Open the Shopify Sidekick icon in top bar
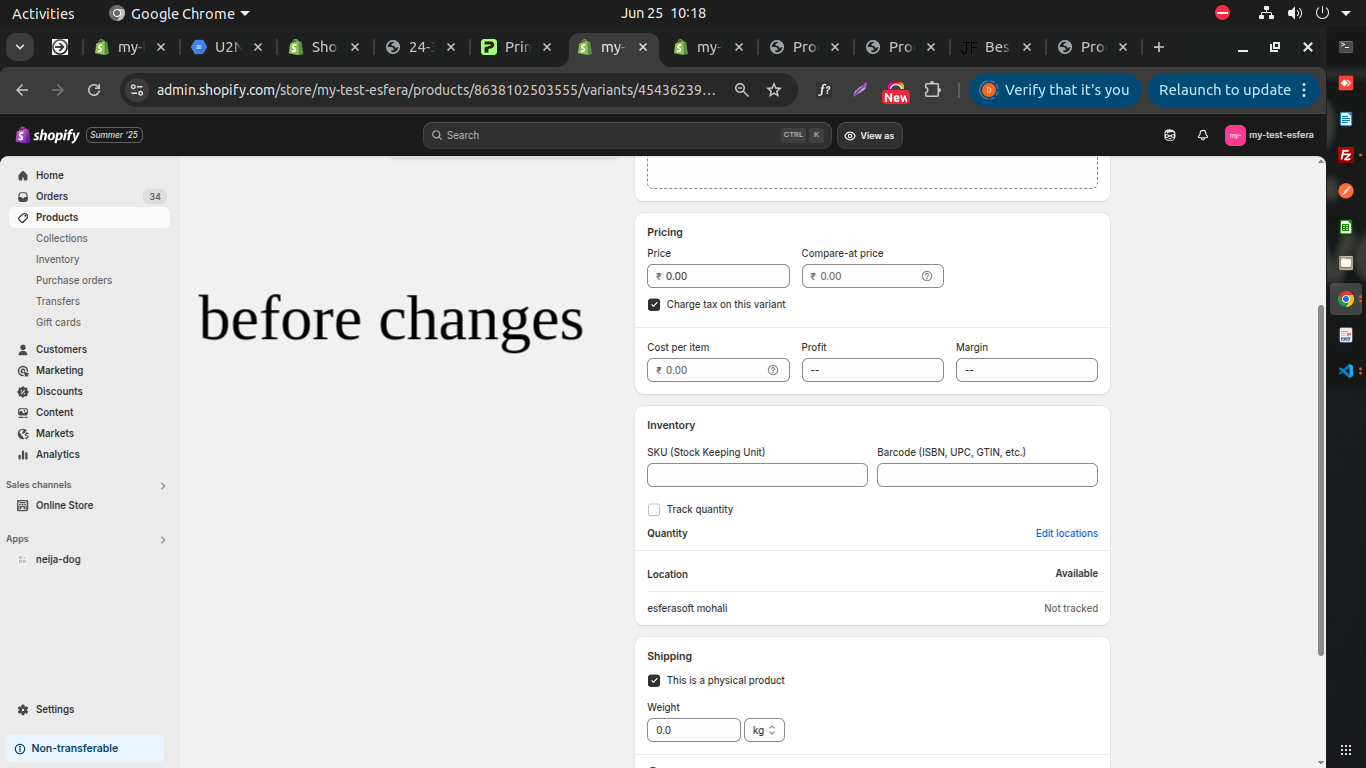 [x=1170, y=135]
